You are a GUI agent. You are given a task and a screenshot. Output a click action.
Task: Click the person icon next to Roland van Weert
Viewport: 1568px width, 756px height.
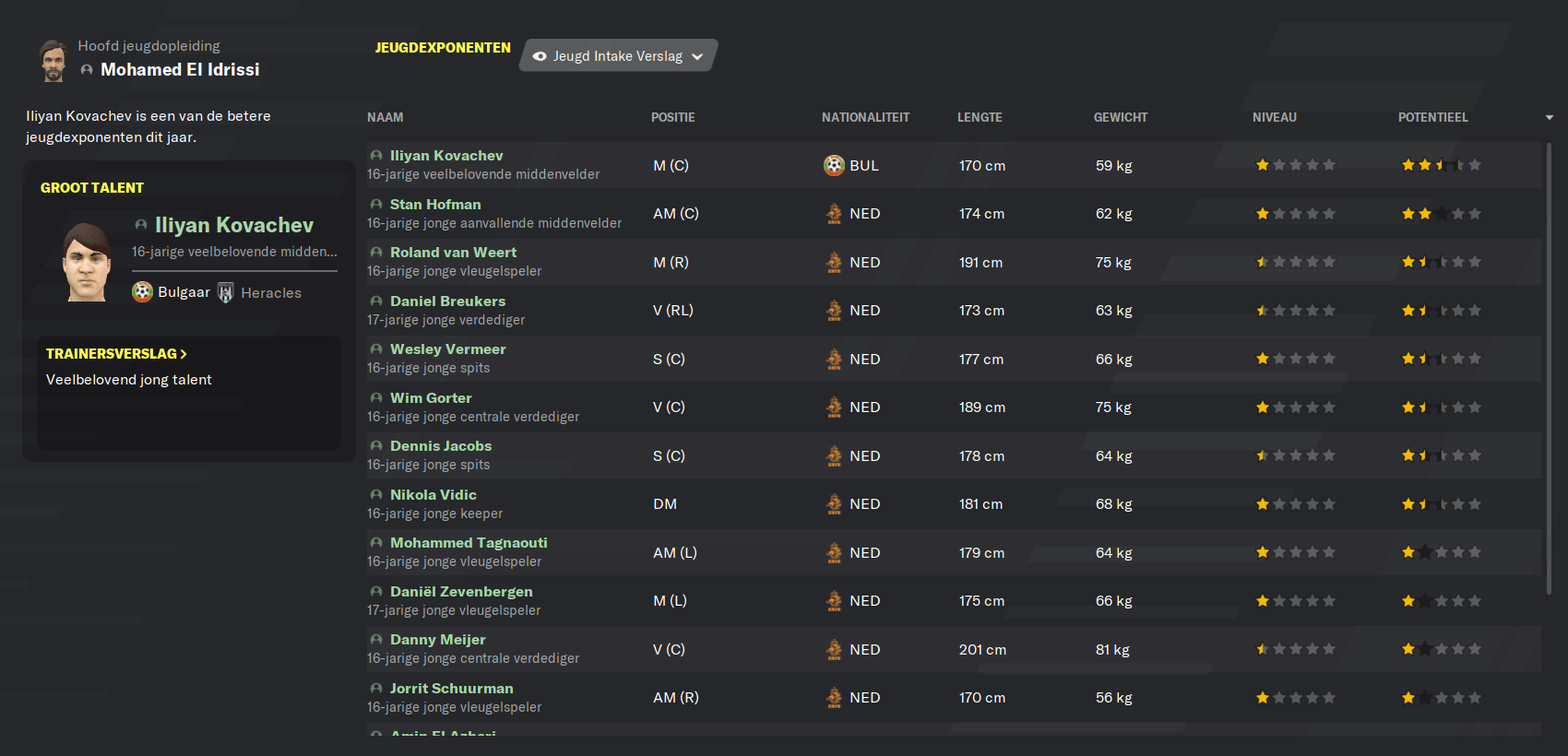[376, 253]
